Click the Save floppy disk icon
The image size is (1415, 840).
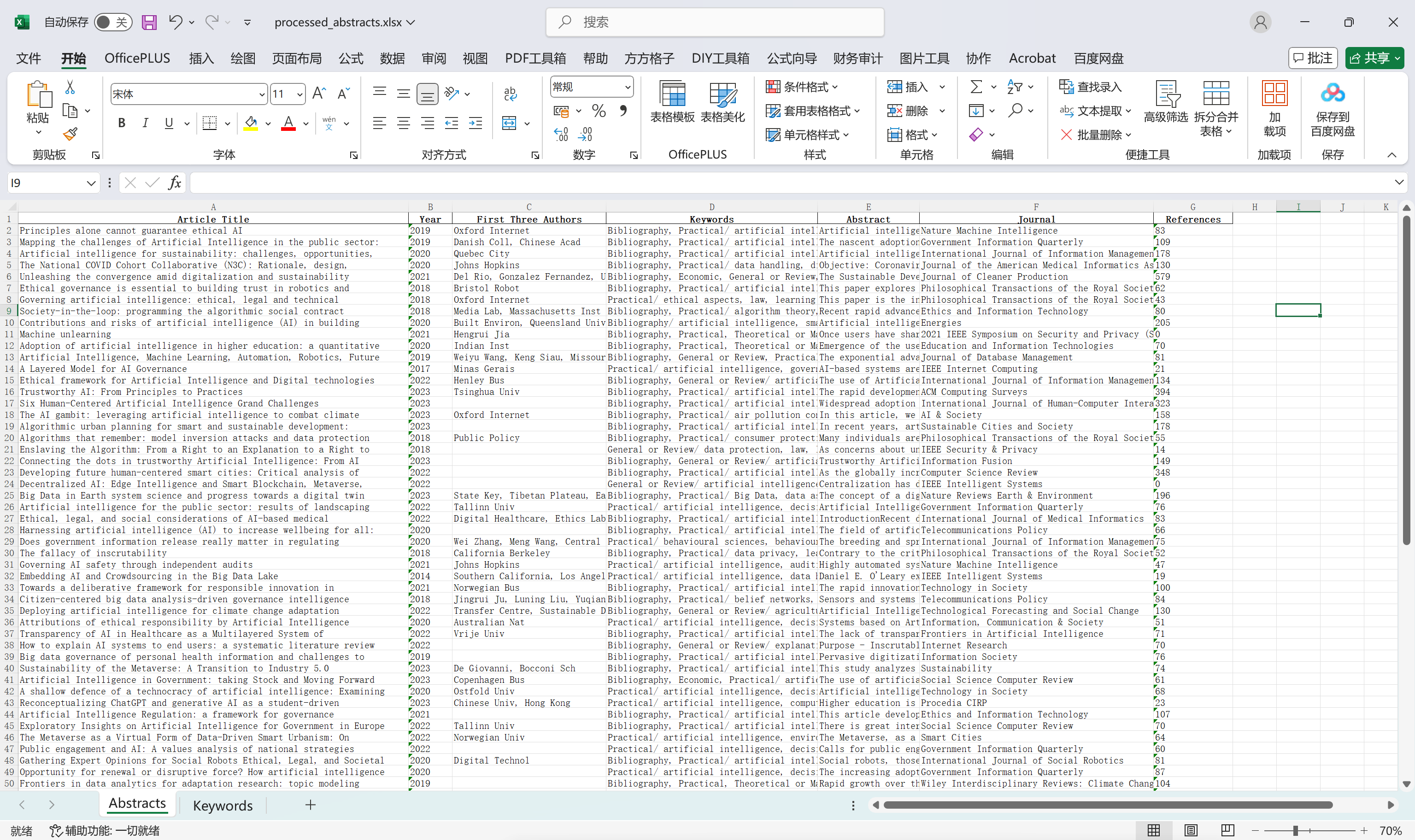tap(149, 22)
